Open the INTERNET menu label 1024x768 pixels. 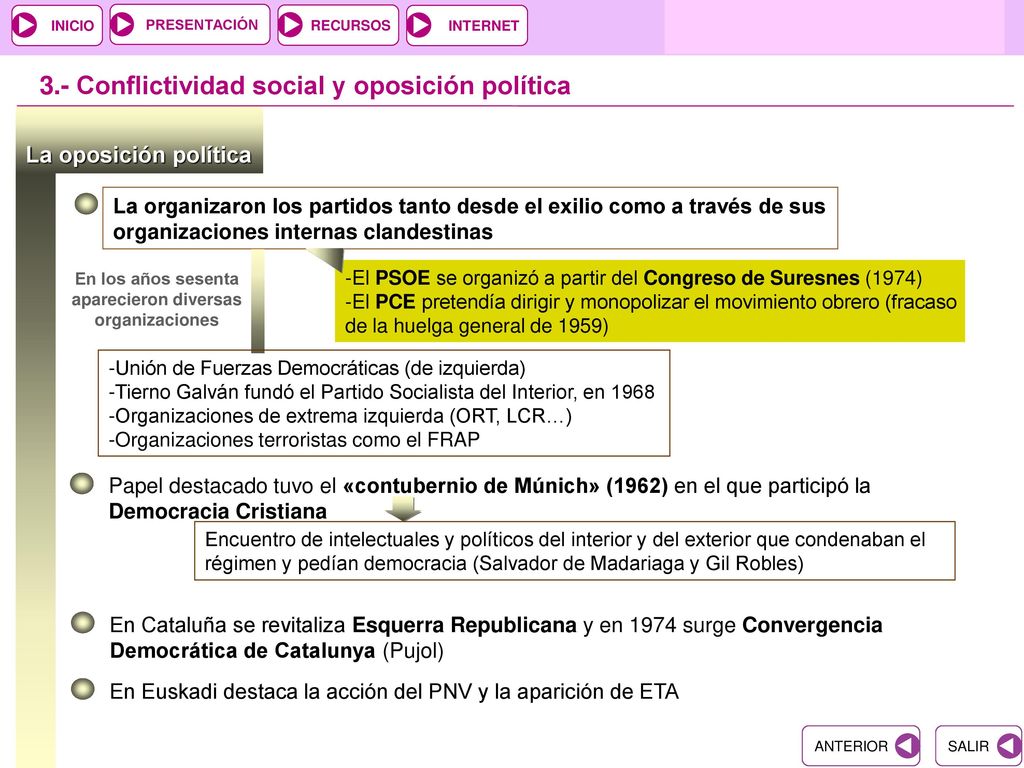coord(483,26)
